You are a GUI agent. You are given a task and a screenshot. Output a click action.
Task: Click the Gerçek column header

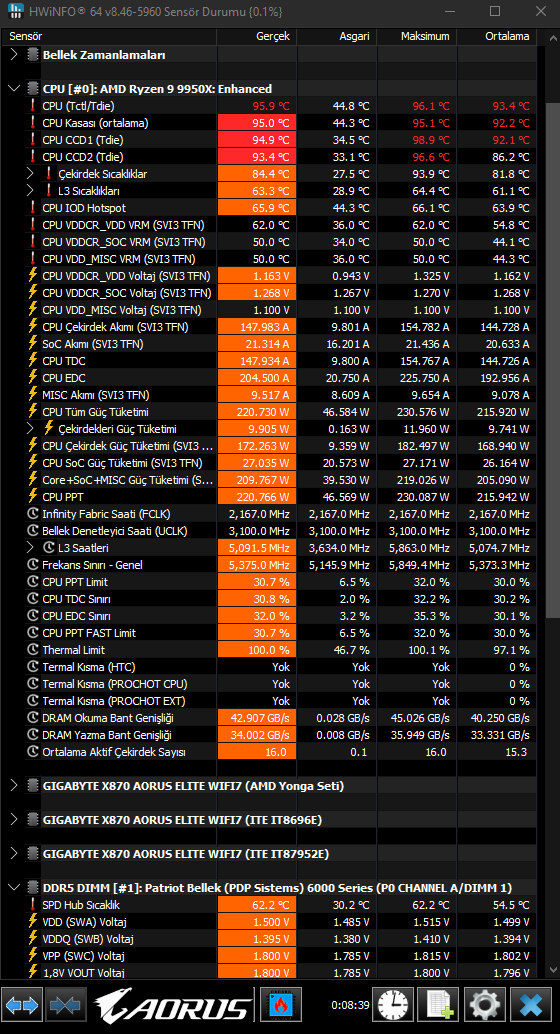(x=257, y=37)
